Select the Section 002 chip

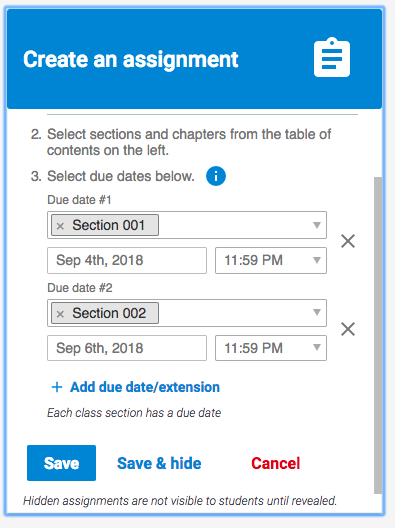[x=105, y=313]
